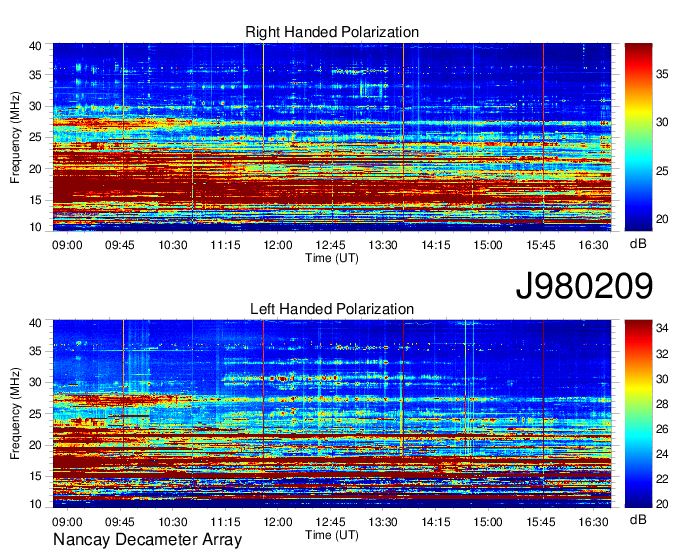Click the 20 MHz frequency tick of Right Handed plot

[x=36, y=169]
